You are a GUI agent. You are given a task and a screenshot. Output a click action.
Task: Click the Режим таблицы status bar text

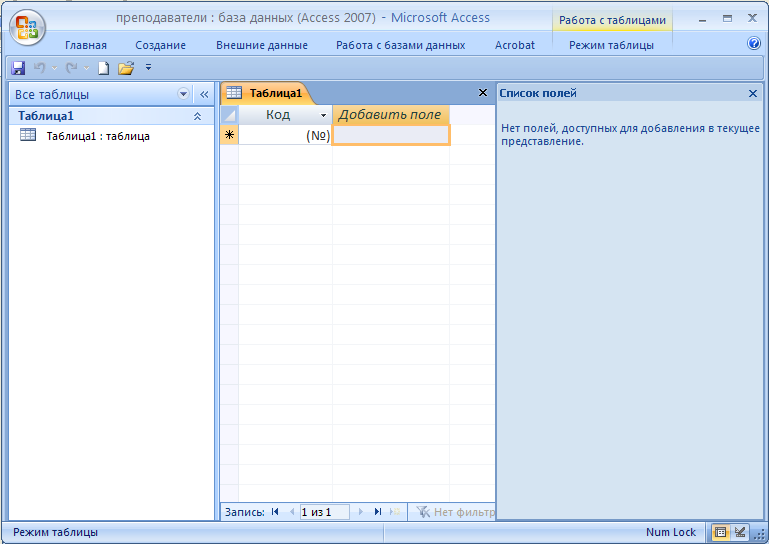point(55,532)
